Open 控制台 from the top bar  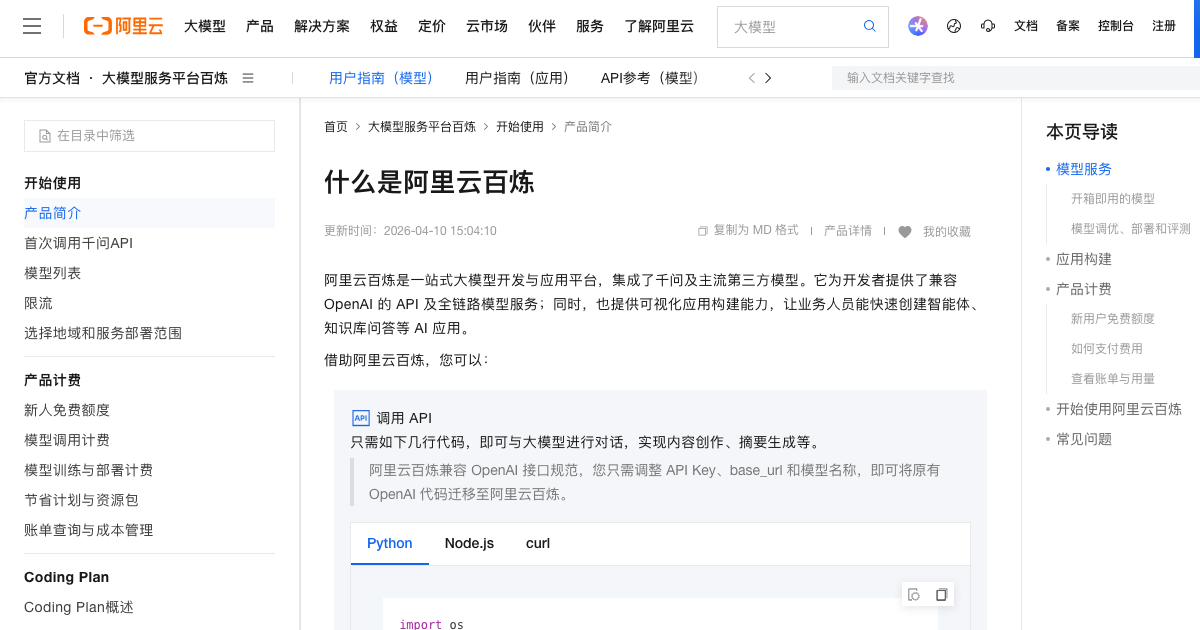point(1116,26)
